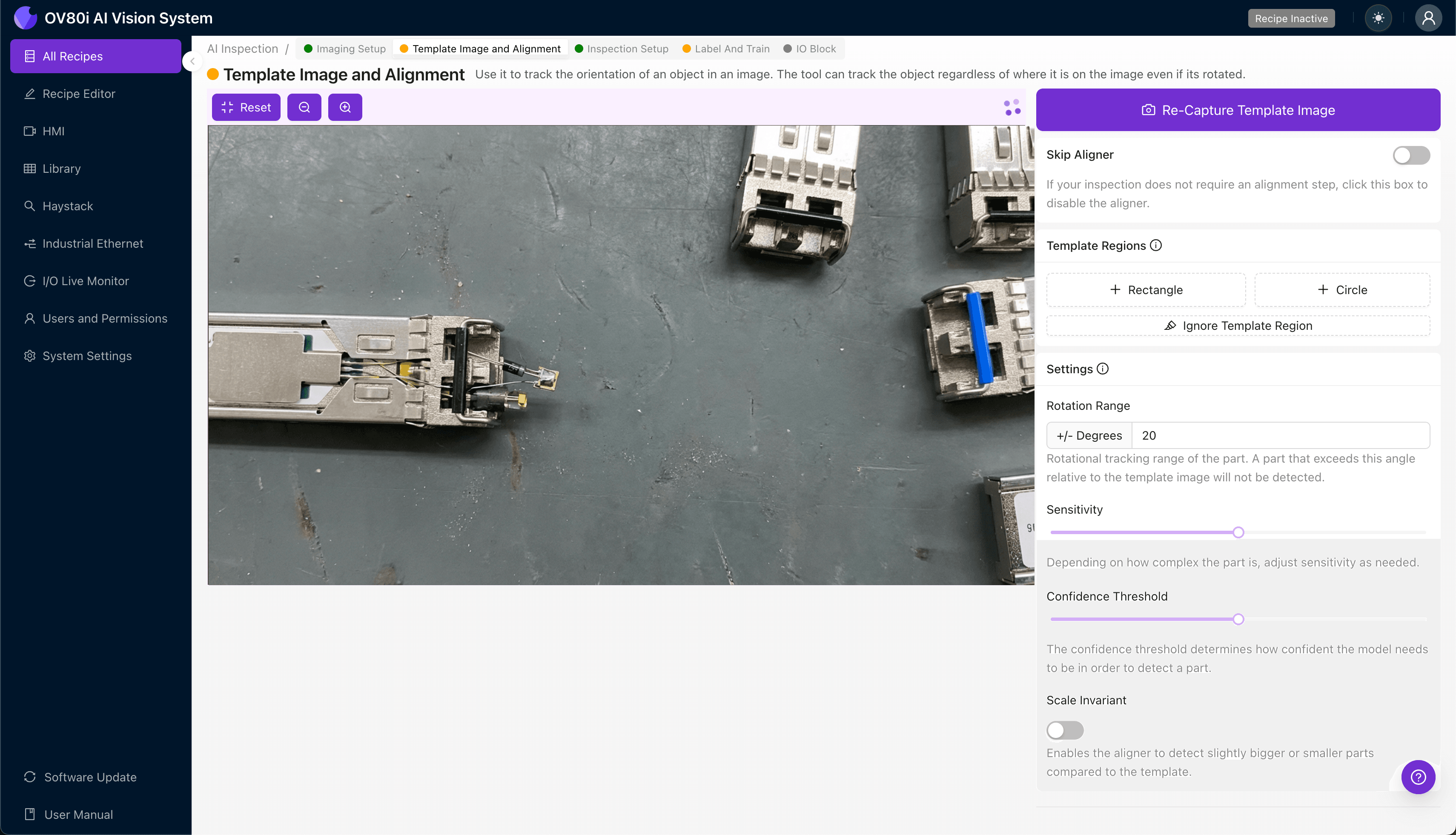Add a Rectangle template region
The width and height of the screenshot is (1456, 835).
(x=1146, y=290)
